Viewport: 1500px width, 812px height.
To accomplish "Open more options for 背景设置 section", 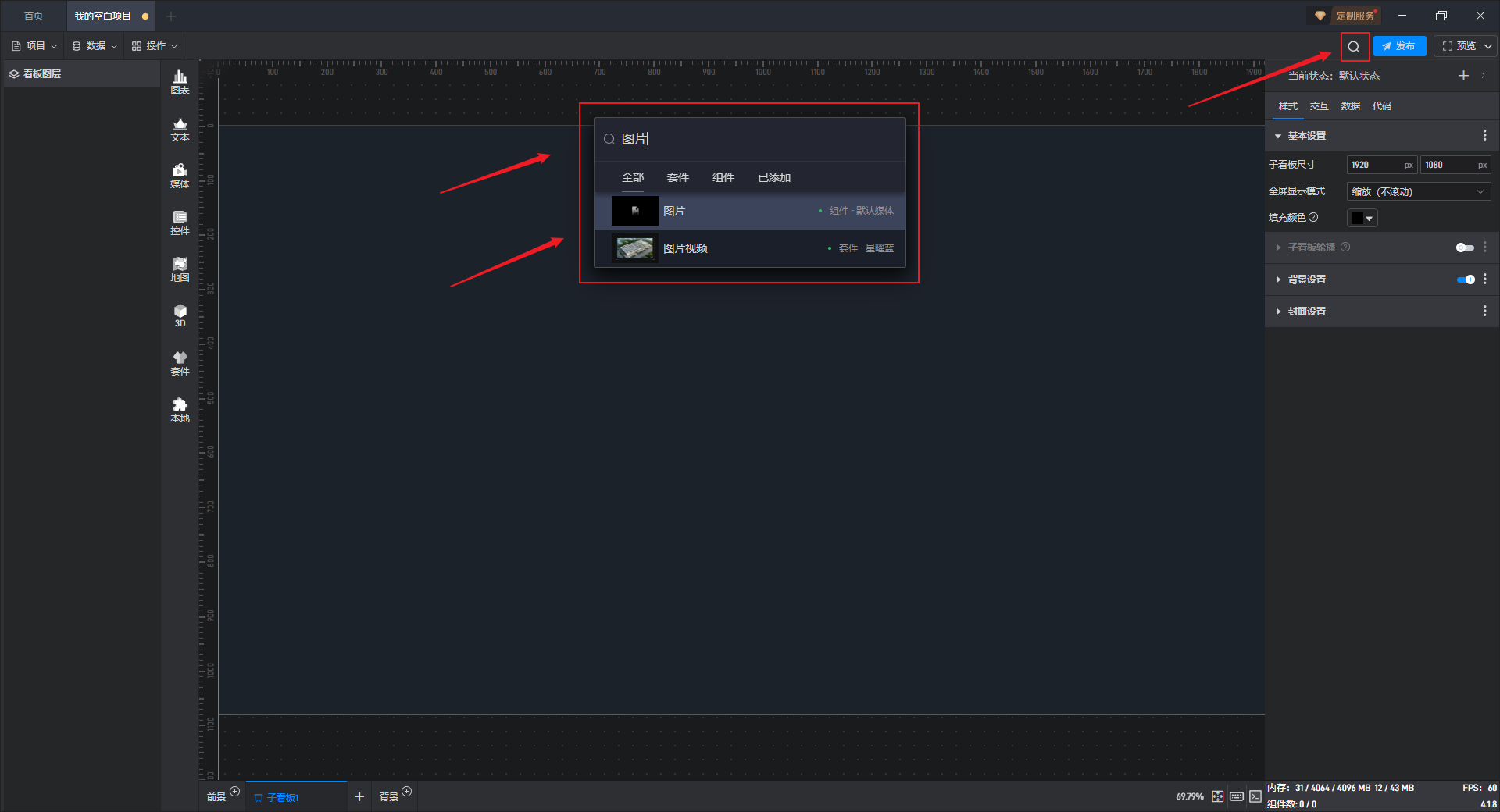I will point(1484,280).
